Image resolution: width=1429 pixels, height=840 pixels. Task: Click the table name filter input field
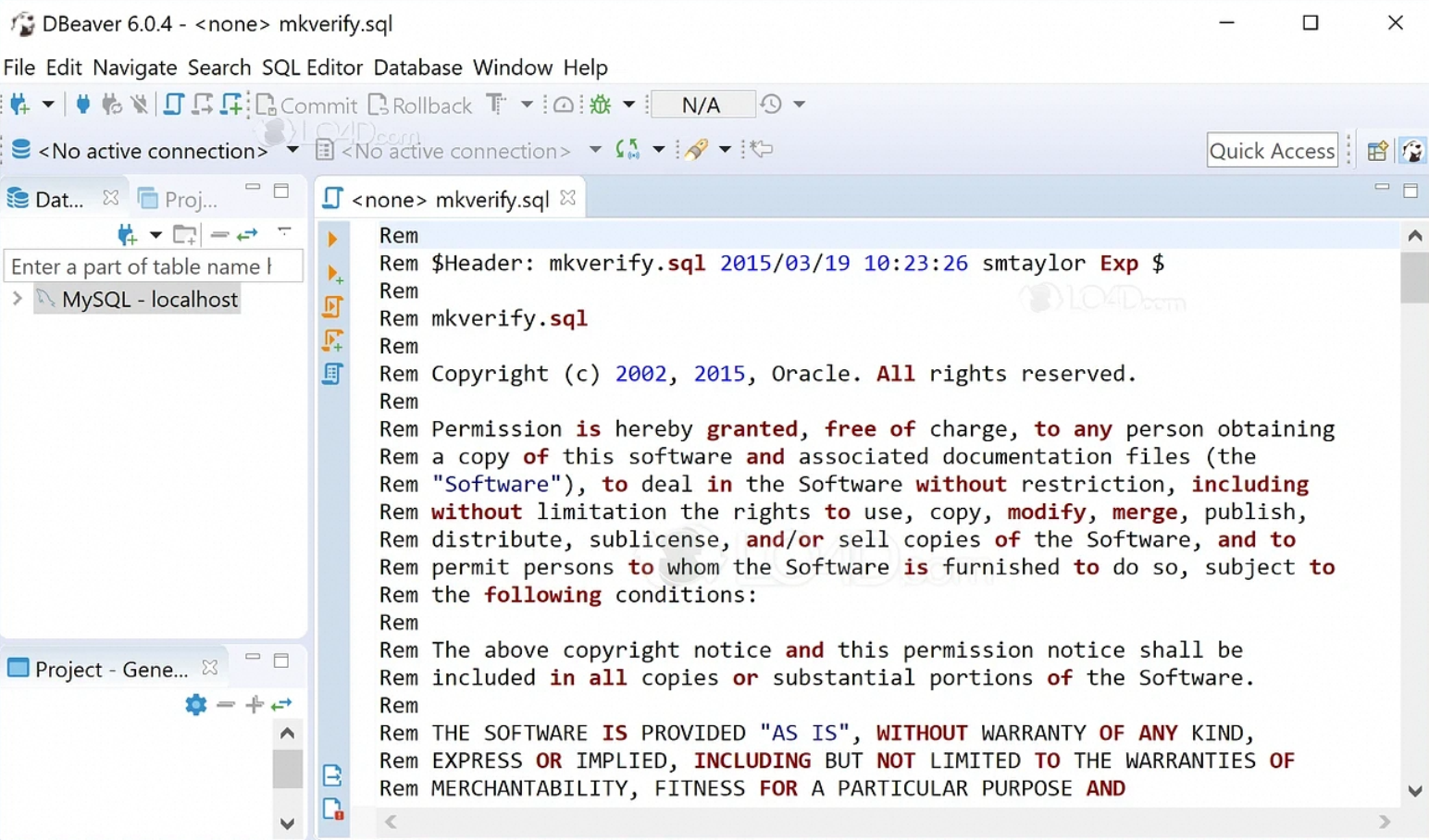[153, 266]
